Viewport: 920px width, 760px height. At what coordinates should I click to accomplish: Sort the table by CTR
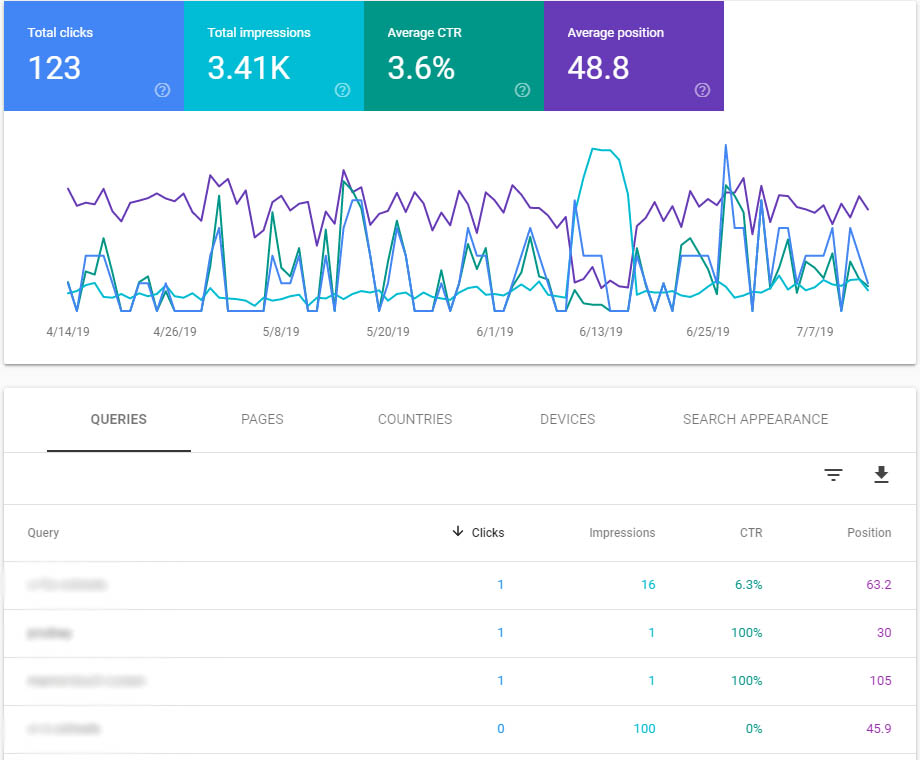750,532
